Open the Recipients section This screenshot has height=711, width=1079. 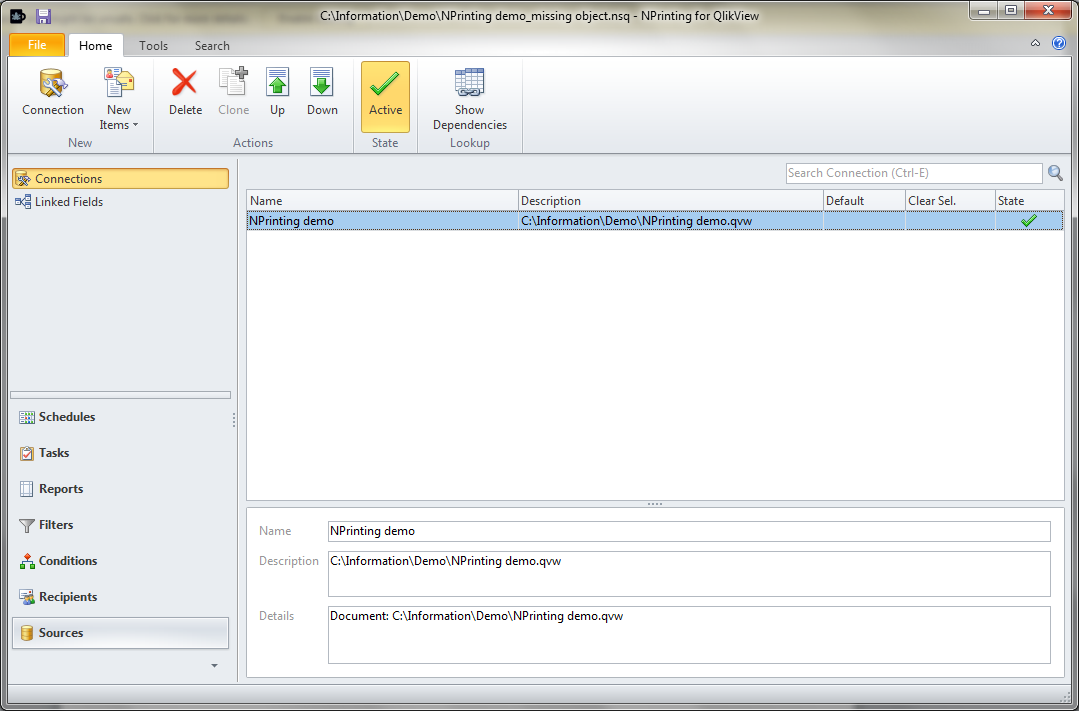point(120,597)
